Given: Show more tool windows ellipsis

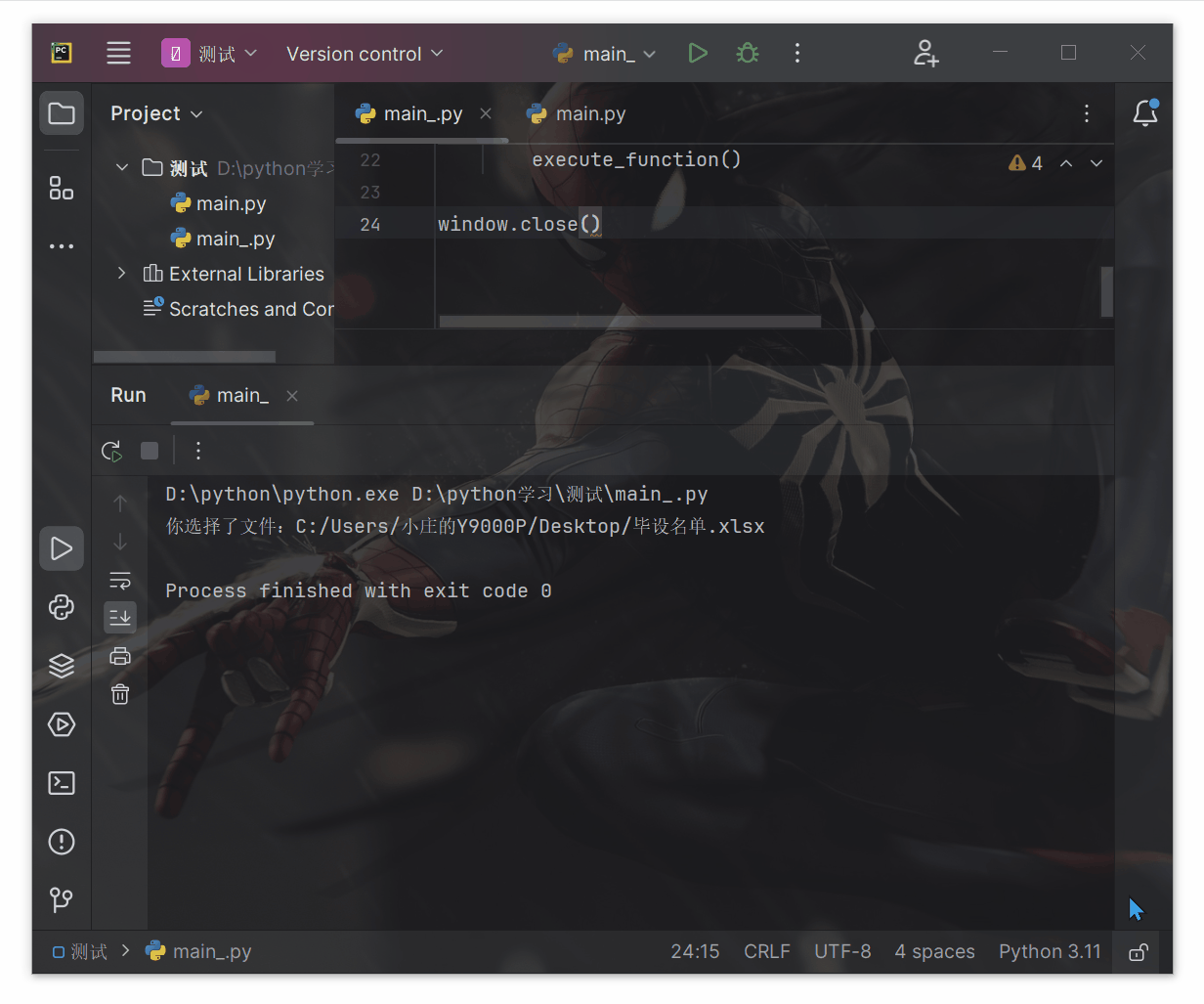Looking at the screenshot, I should [x=62, y=246].
